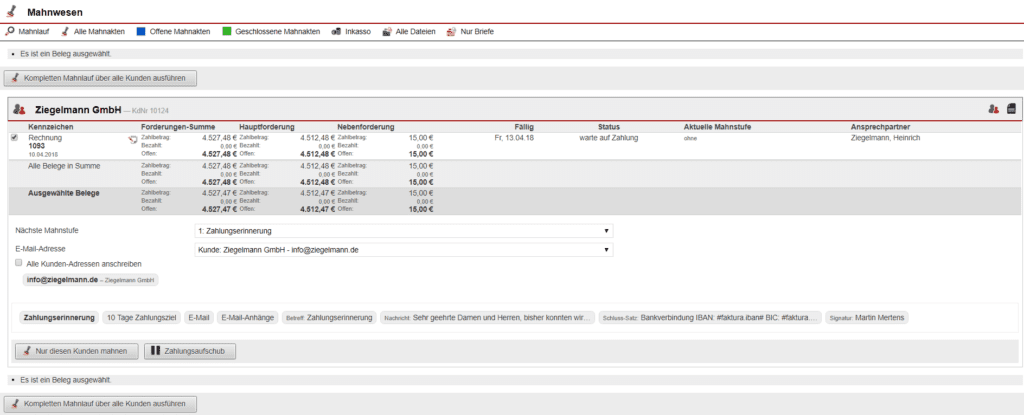Viewport: 1024px width, 415px height.
Task: Filter by Nur Briefe
Action: point(470,32)
